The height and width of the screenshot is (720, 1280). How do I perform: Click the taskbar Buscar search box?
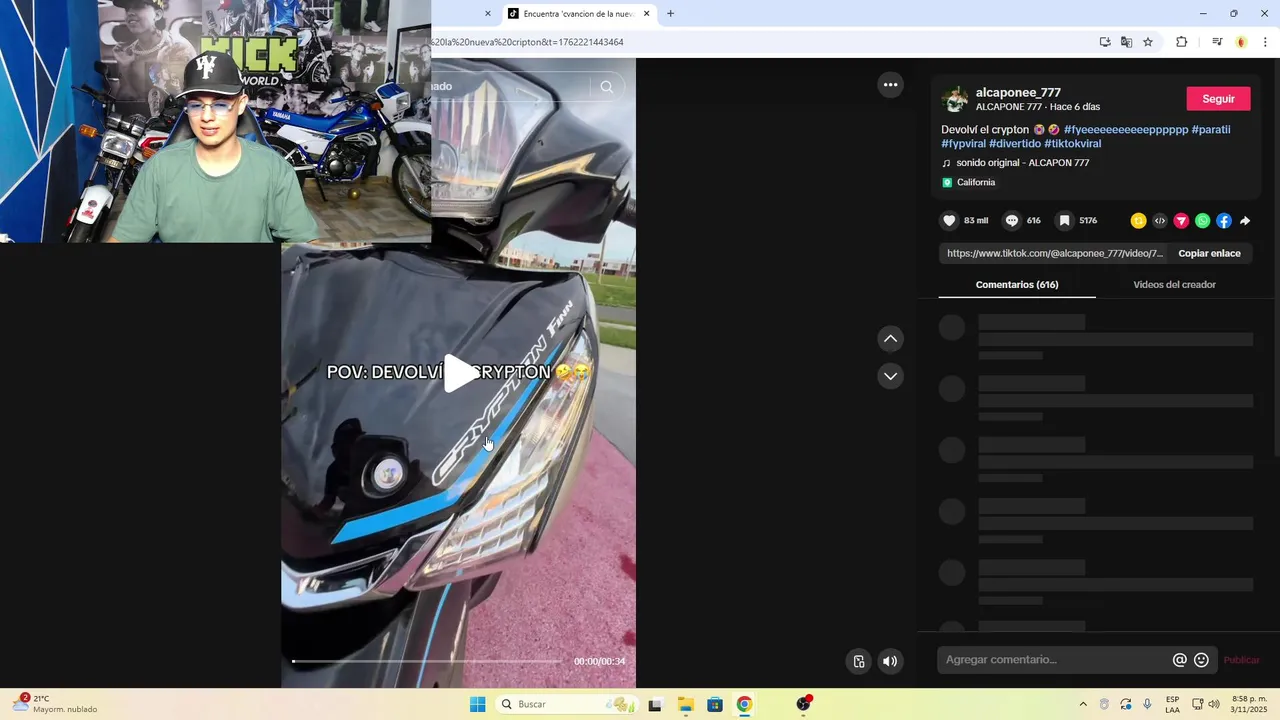[567, 705]
